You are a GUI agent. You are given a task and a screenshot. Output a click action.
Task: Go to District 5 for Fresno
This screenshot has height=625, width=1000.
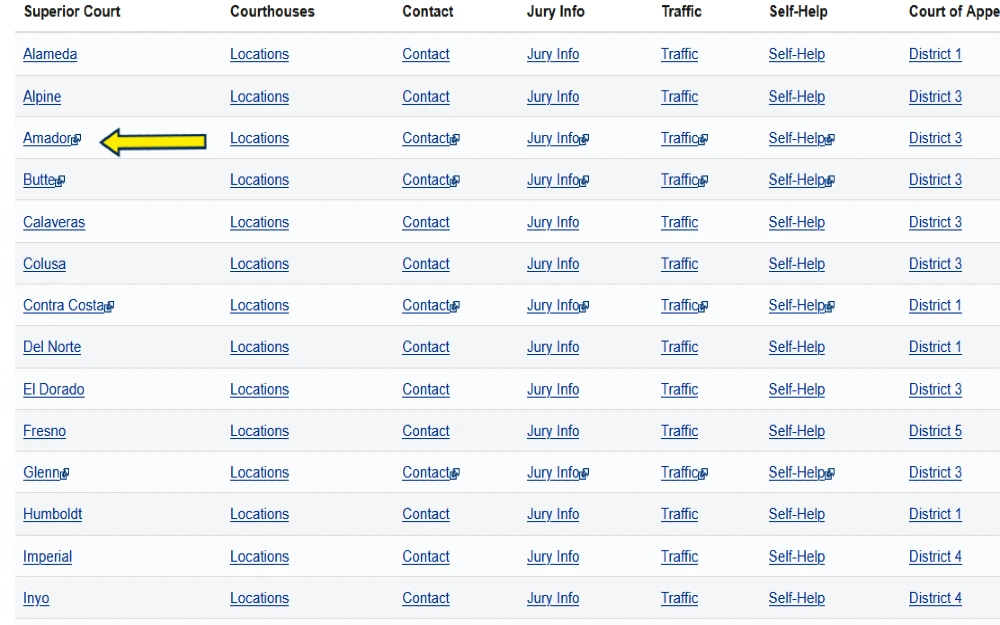(935, 431)
